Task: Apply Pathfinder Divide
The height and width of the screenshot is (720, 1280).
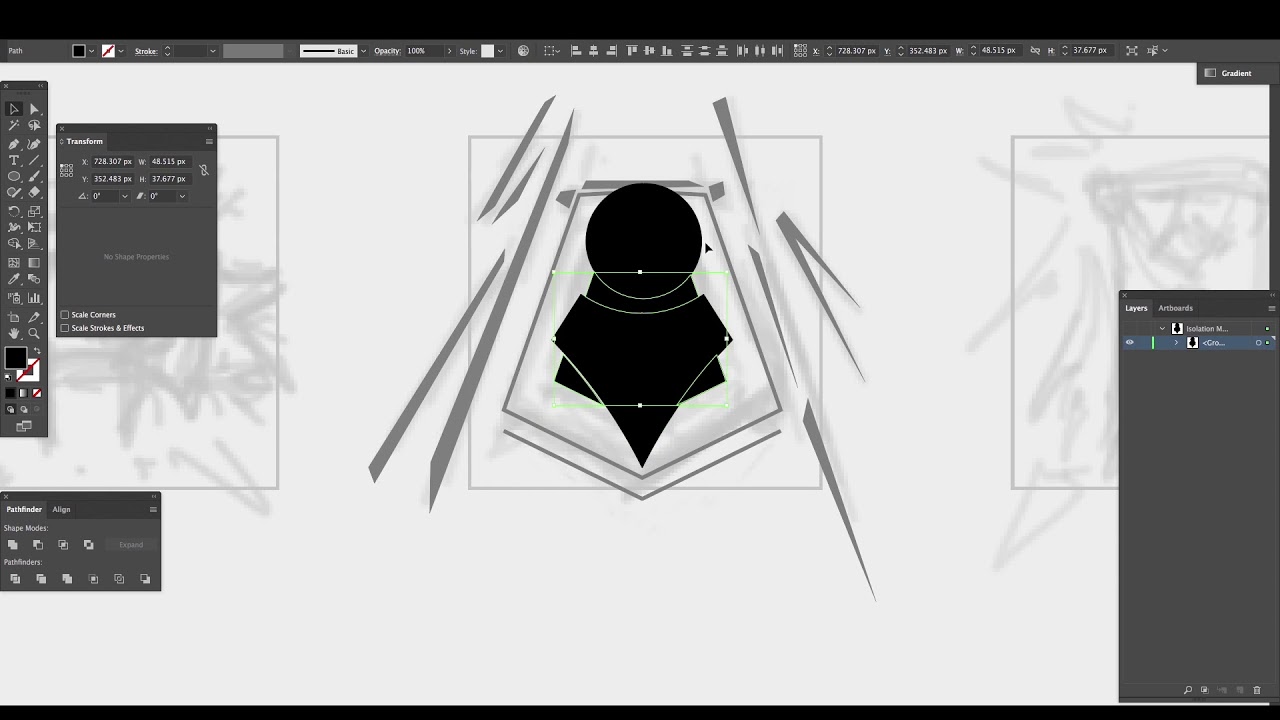Action: coord(15,579)
